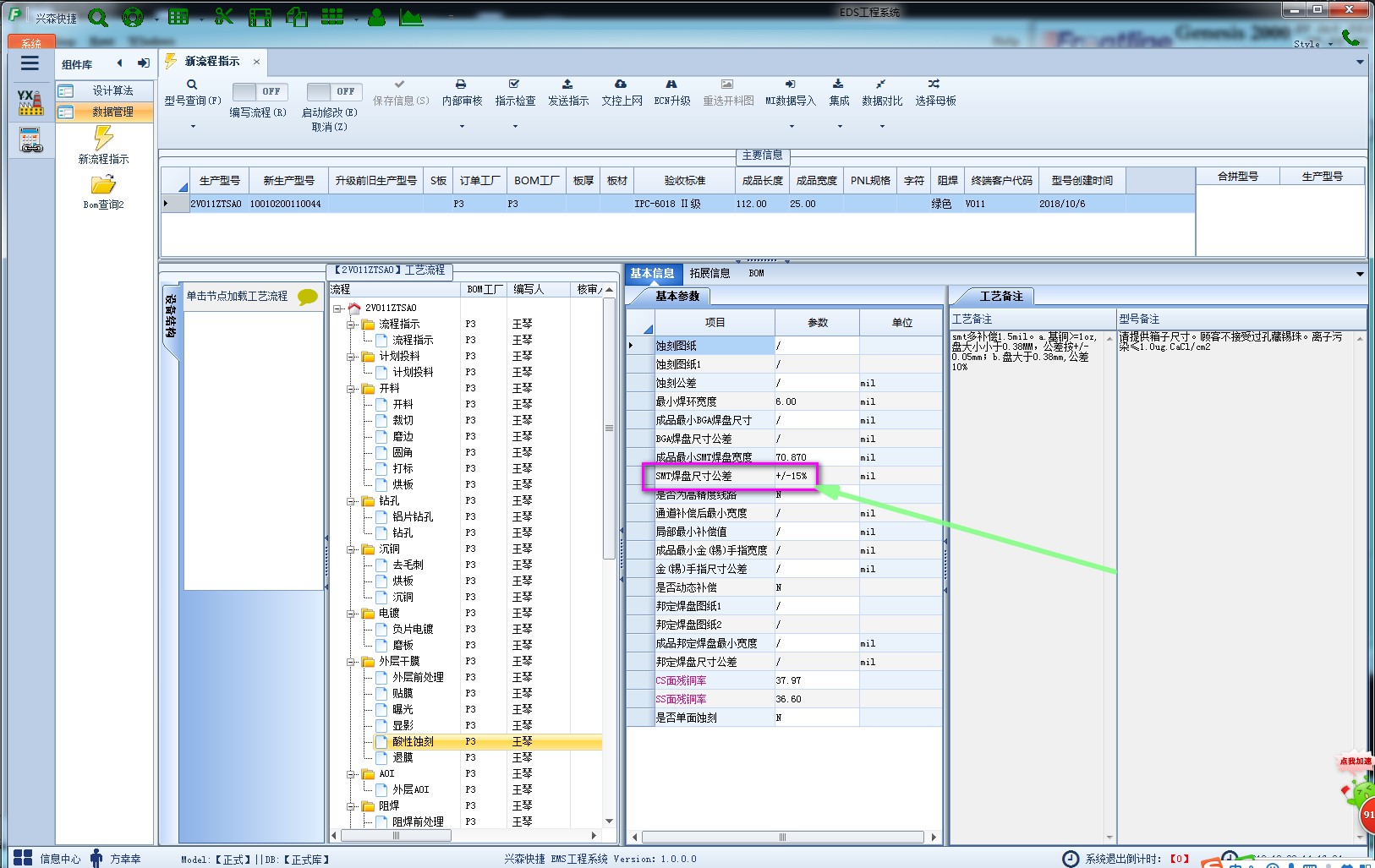This screenshot has height=868, width=1375.
Task: Click the 方幸幸 user status entry
Action: (x=116, y=859)
